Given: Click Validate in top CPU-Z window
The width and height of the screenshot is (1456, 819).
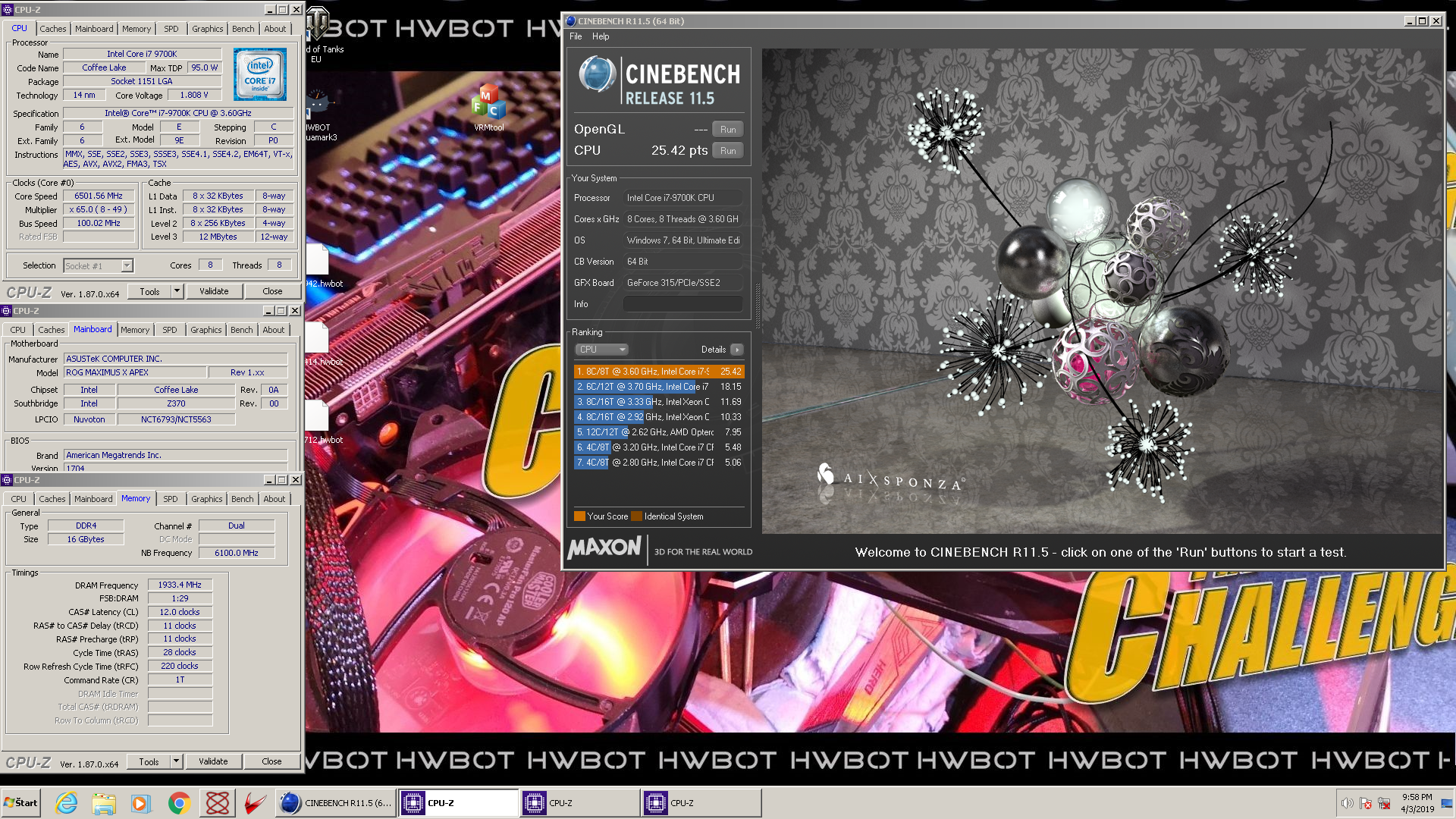Looking at the screenshot, I should click(x=214, y=291).
